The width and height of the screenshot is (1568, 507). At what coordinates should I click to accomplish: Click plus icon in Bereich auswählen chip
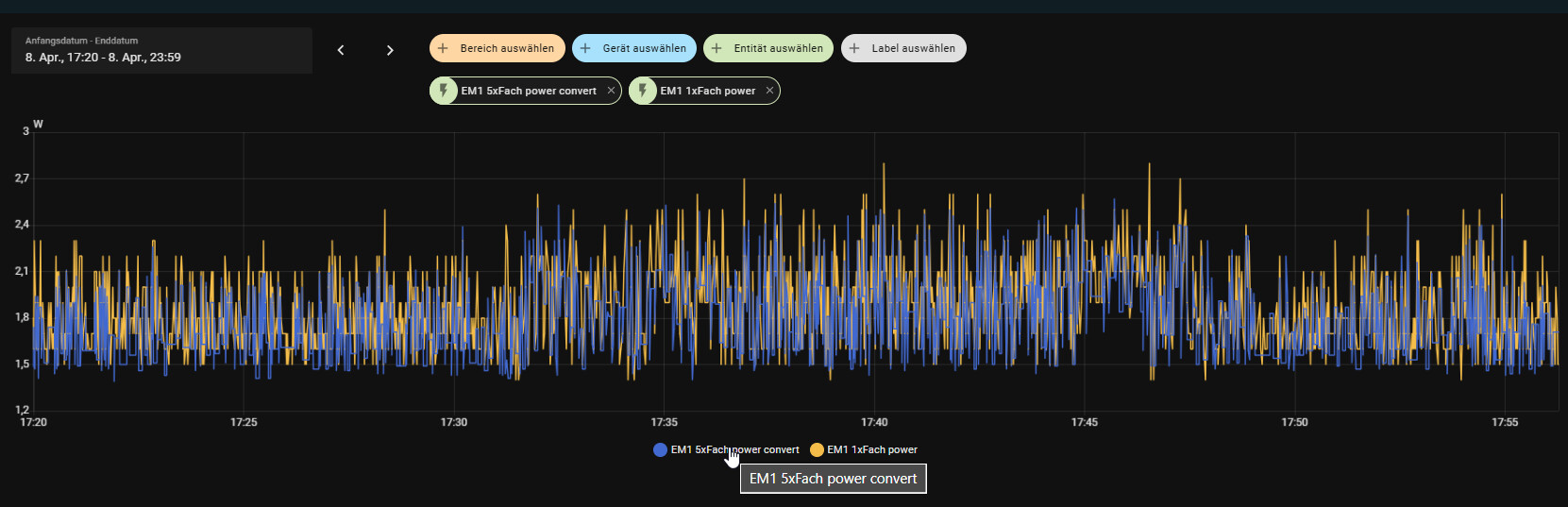(443, 48)
